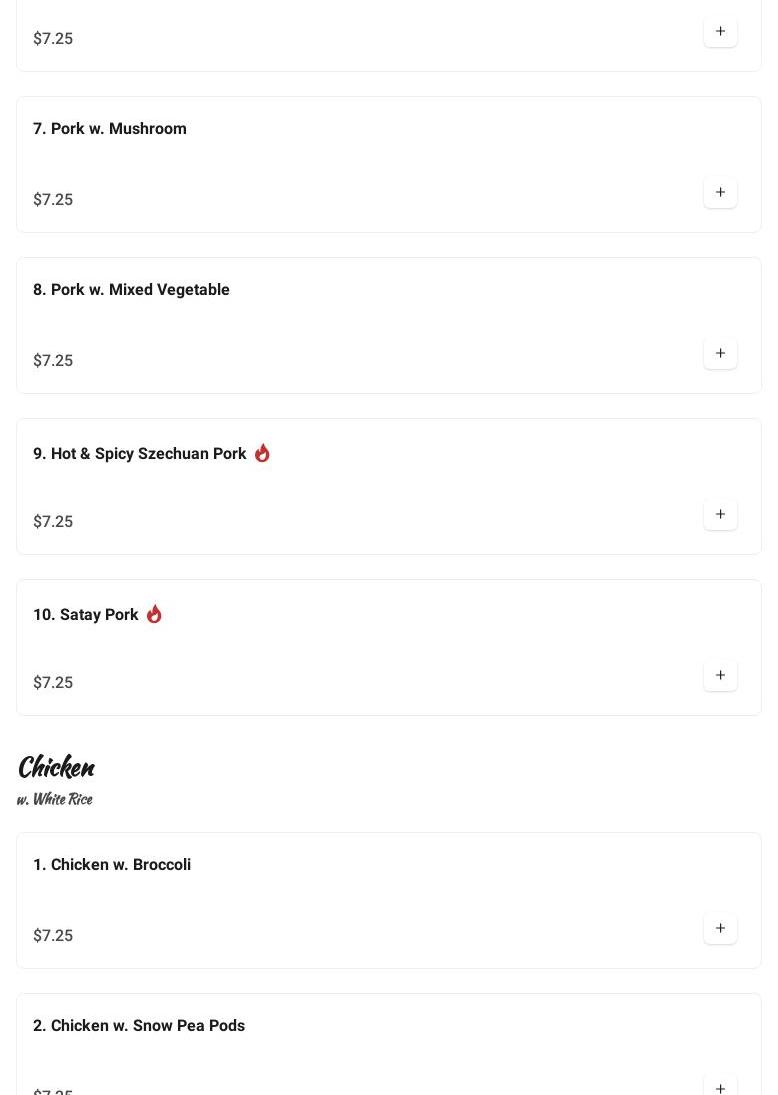The height and width of the screenshot is (1095, 778).
Task: Click spicy flame icon beside Satay Pork
Action: pyautogui.click(x=154, y=614)
